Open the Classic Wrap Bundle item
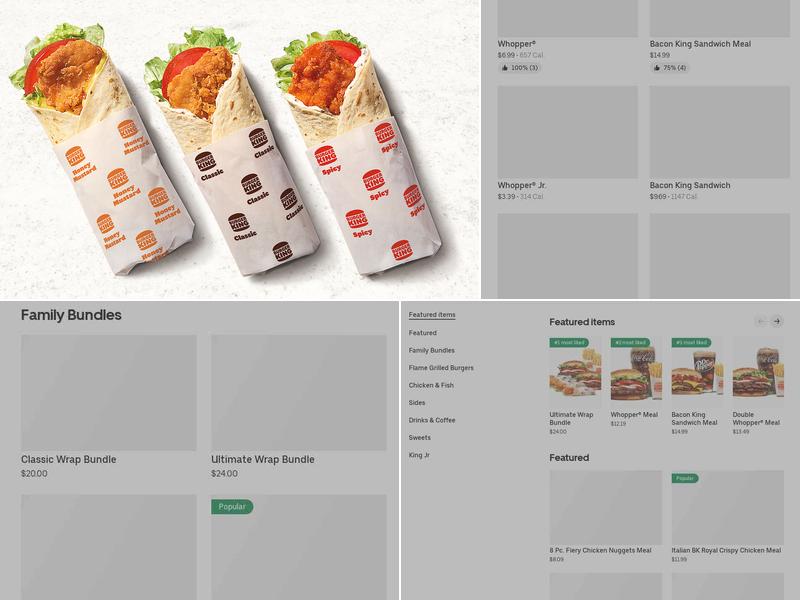Image resolution: width=800 pixels, height=600 pixels. click(x=109, y=407)
